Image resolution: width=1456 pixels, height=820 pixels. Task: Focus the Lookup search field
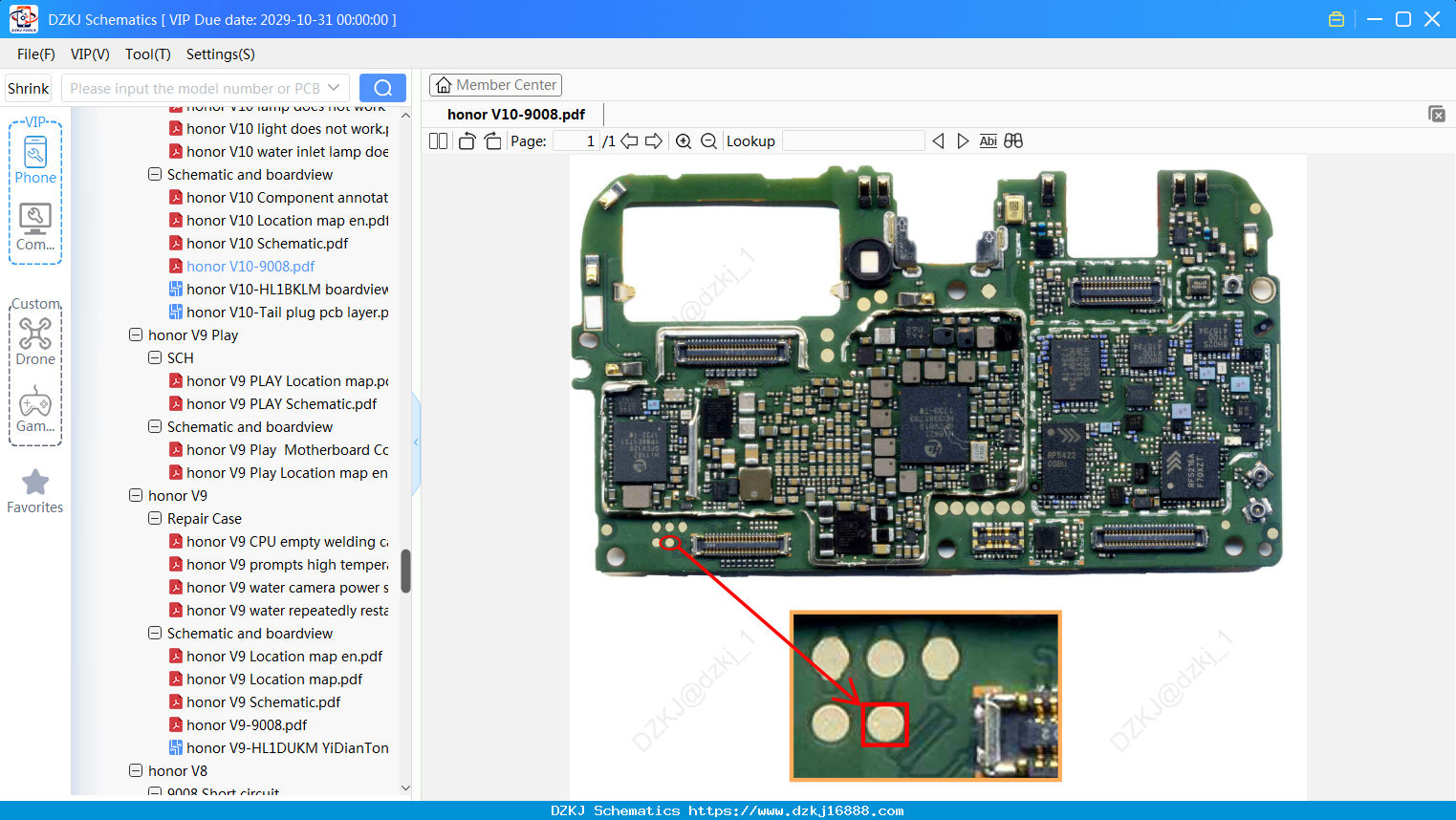point(854,141)
